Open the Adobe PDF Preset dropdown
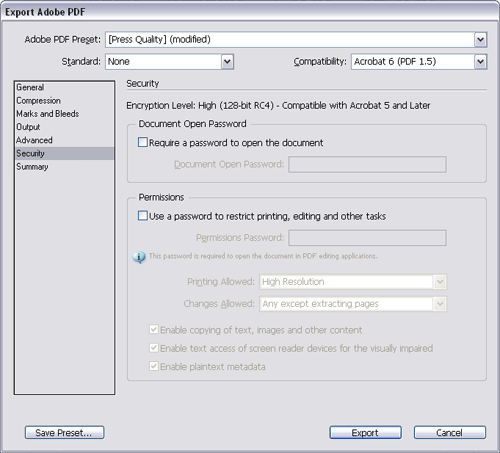500x453 pixels. click(x=296, y=39)
